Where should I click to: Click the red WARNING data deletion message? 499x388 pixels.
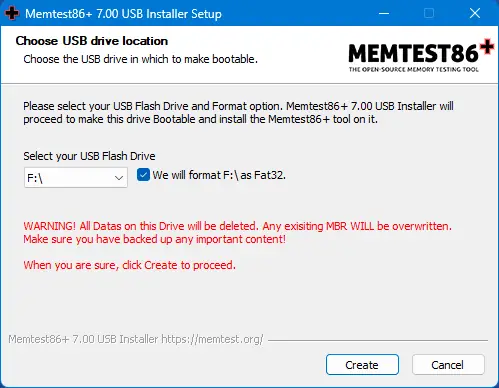237,233
